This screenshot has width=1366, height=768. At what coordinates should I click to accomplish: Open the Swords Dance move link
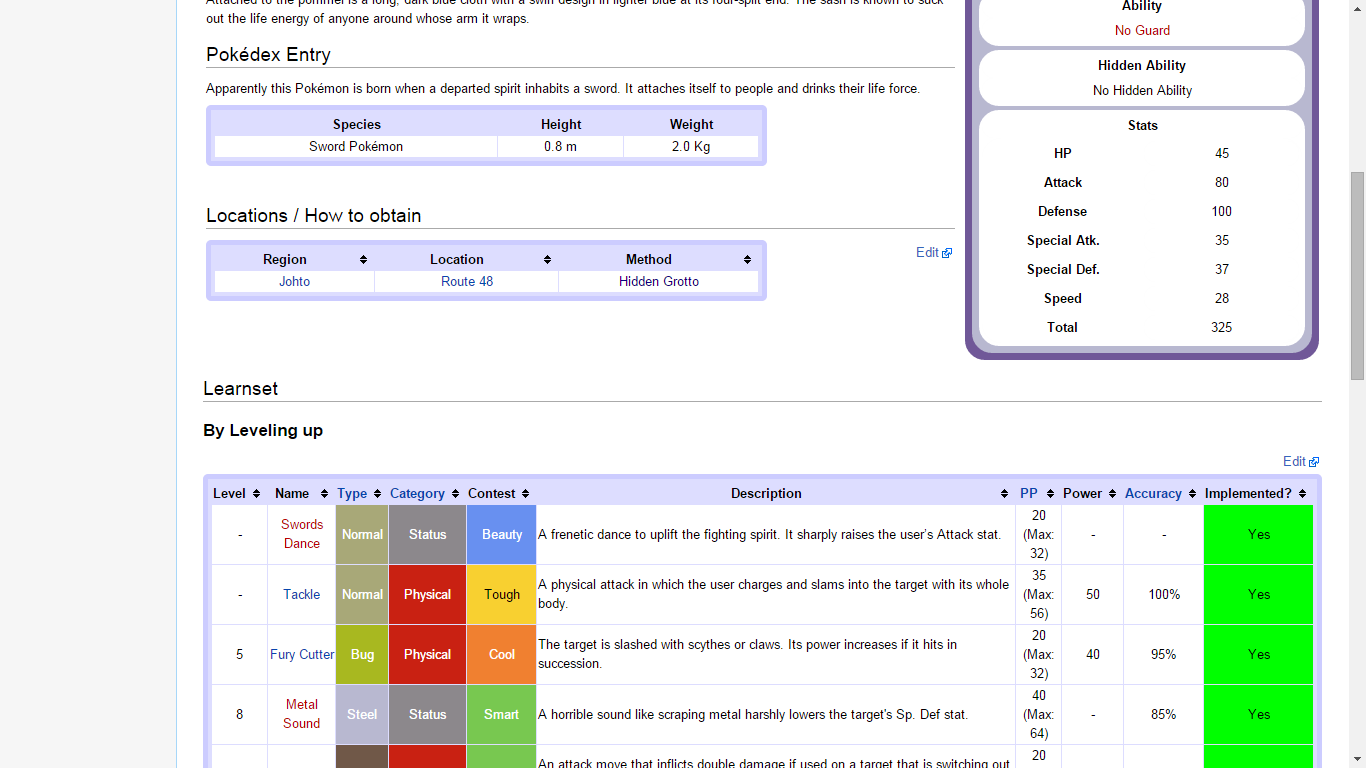point(302,534)
